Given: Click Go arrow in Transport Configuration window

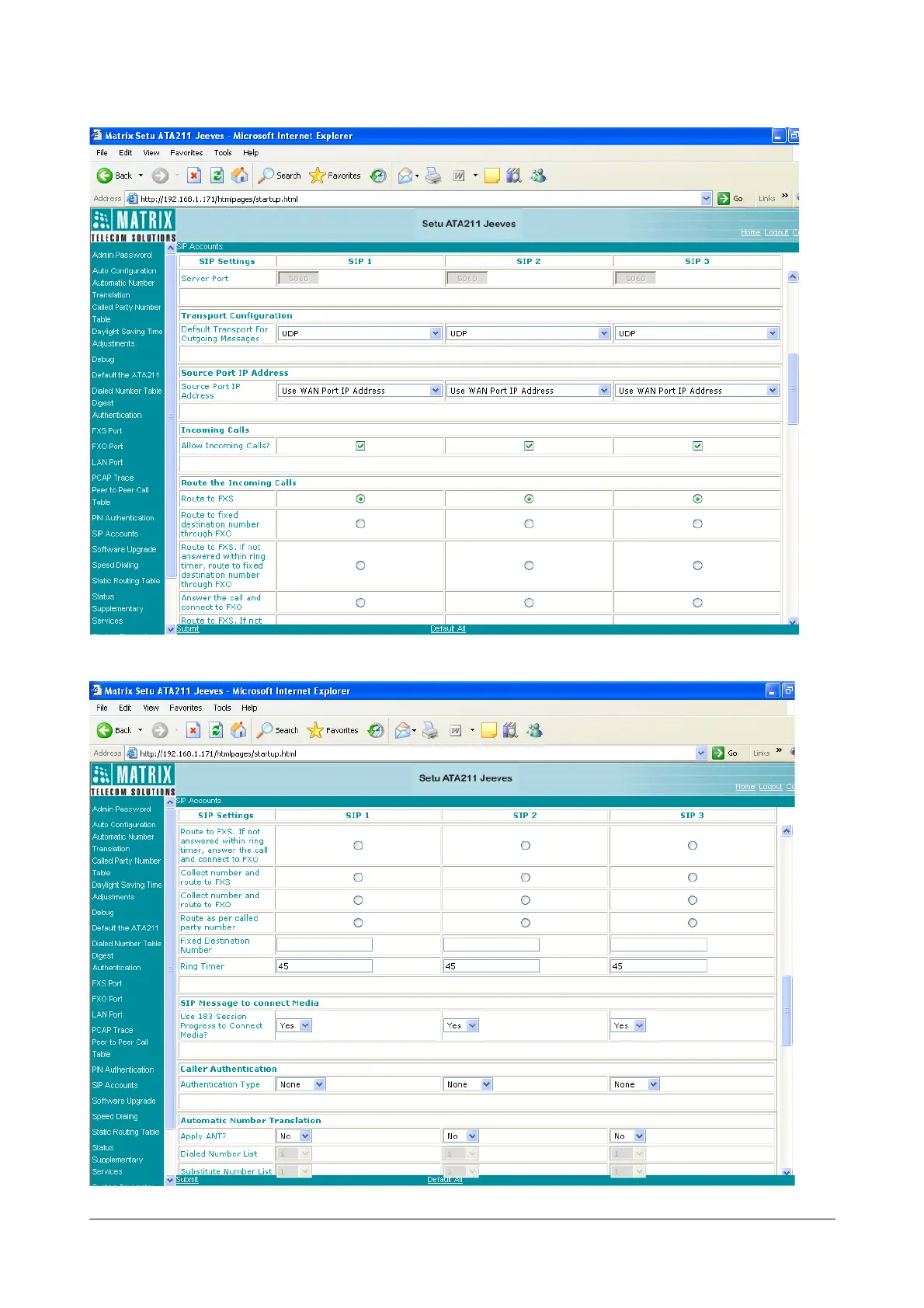Looking at the screenshot, I should pyautogui.click(x=724, y=199).
